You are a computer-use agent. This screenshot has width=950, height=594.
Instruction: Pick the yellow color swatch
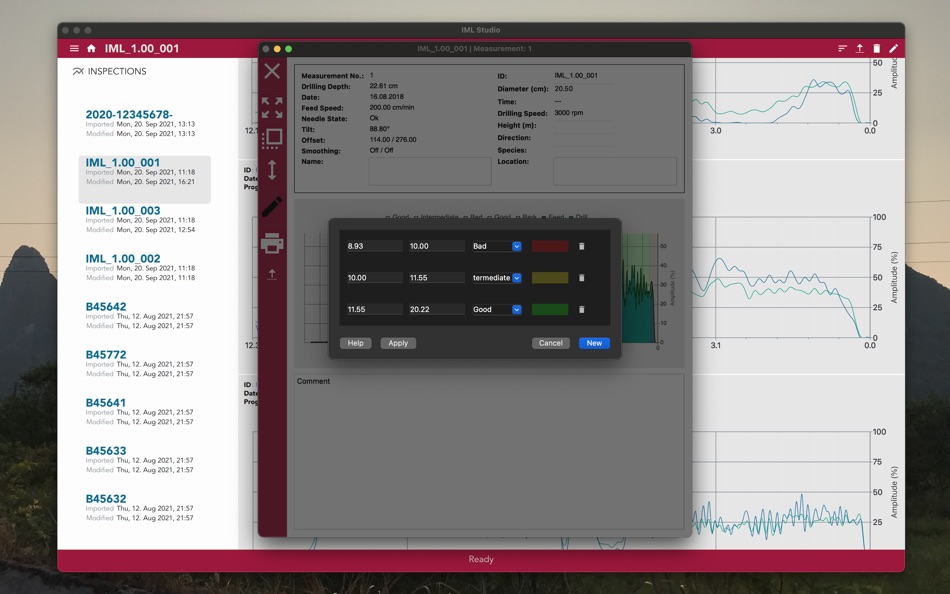coord(550,278)
